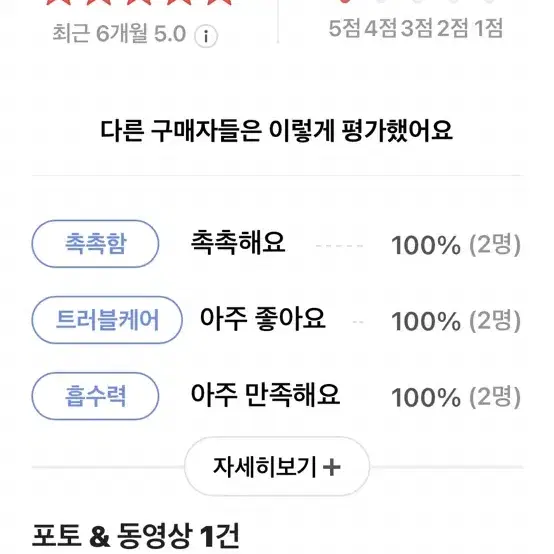This screenshot has height=554, width=554.
Task: Click 100% (2명) in the 촉촉함 row
Action: tap(456, 244)
